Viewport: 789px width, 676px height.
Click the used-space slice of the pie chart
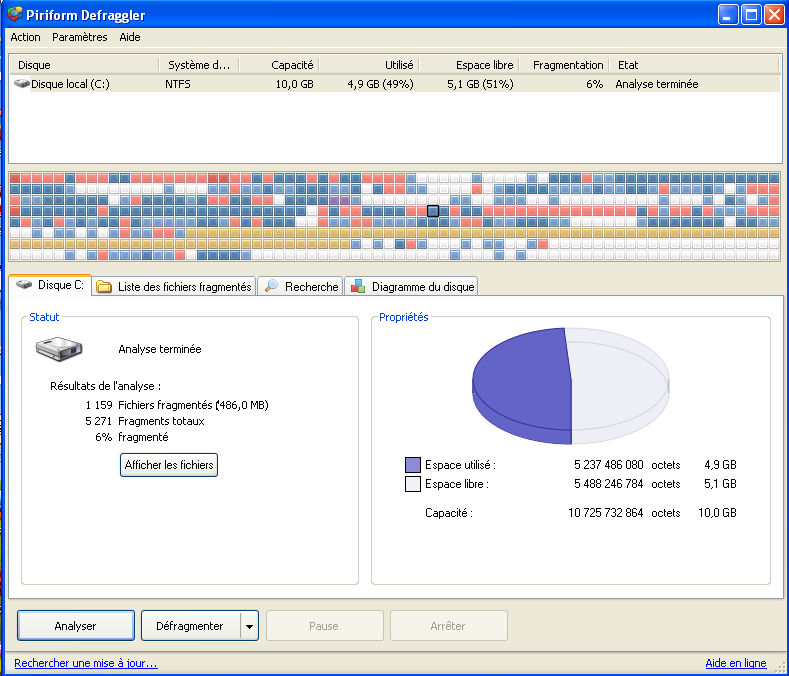523,385
